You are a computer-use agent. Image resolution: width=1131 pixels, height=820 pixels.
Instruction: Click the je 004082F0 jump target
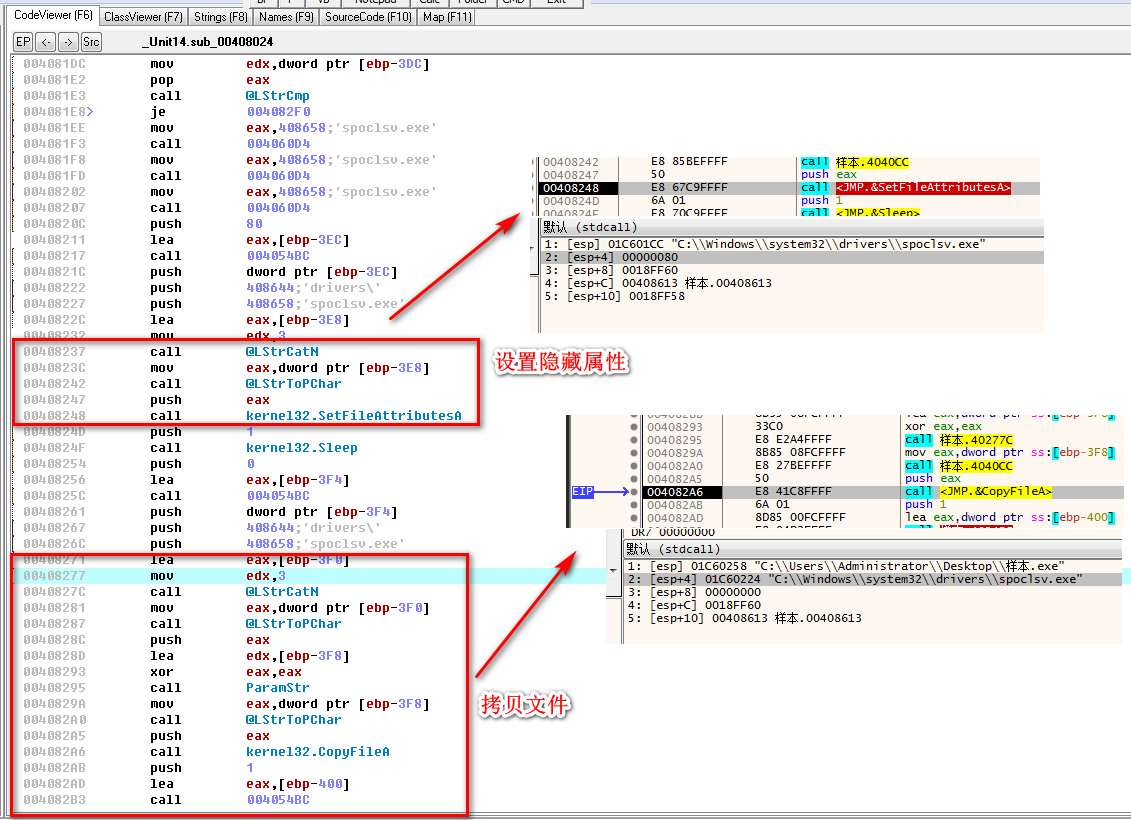coord(278,112)
